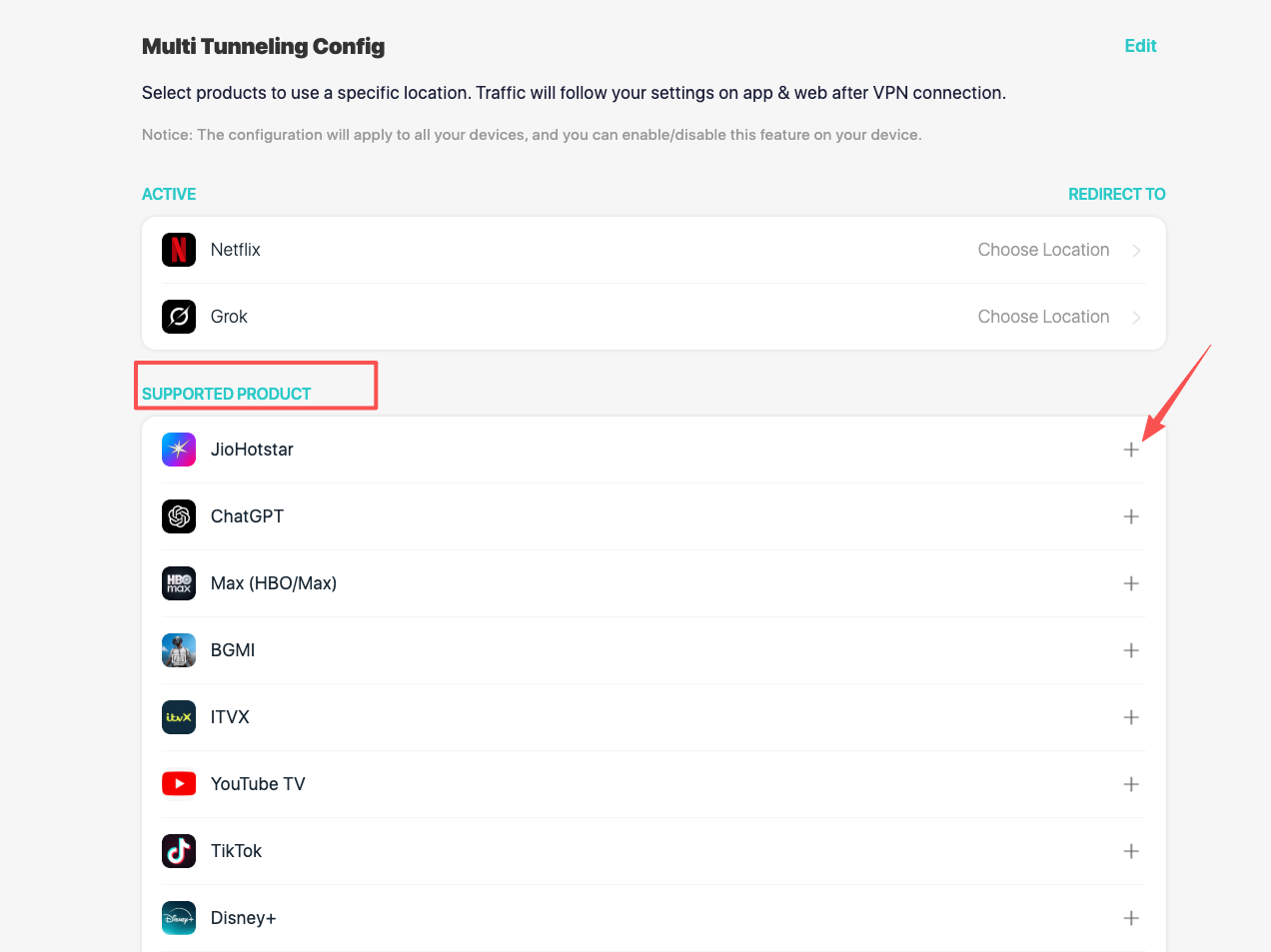The width and height of the screenshot is (1271, 952).
Task: Click the Disney+ logo
Action: [179, 917]
